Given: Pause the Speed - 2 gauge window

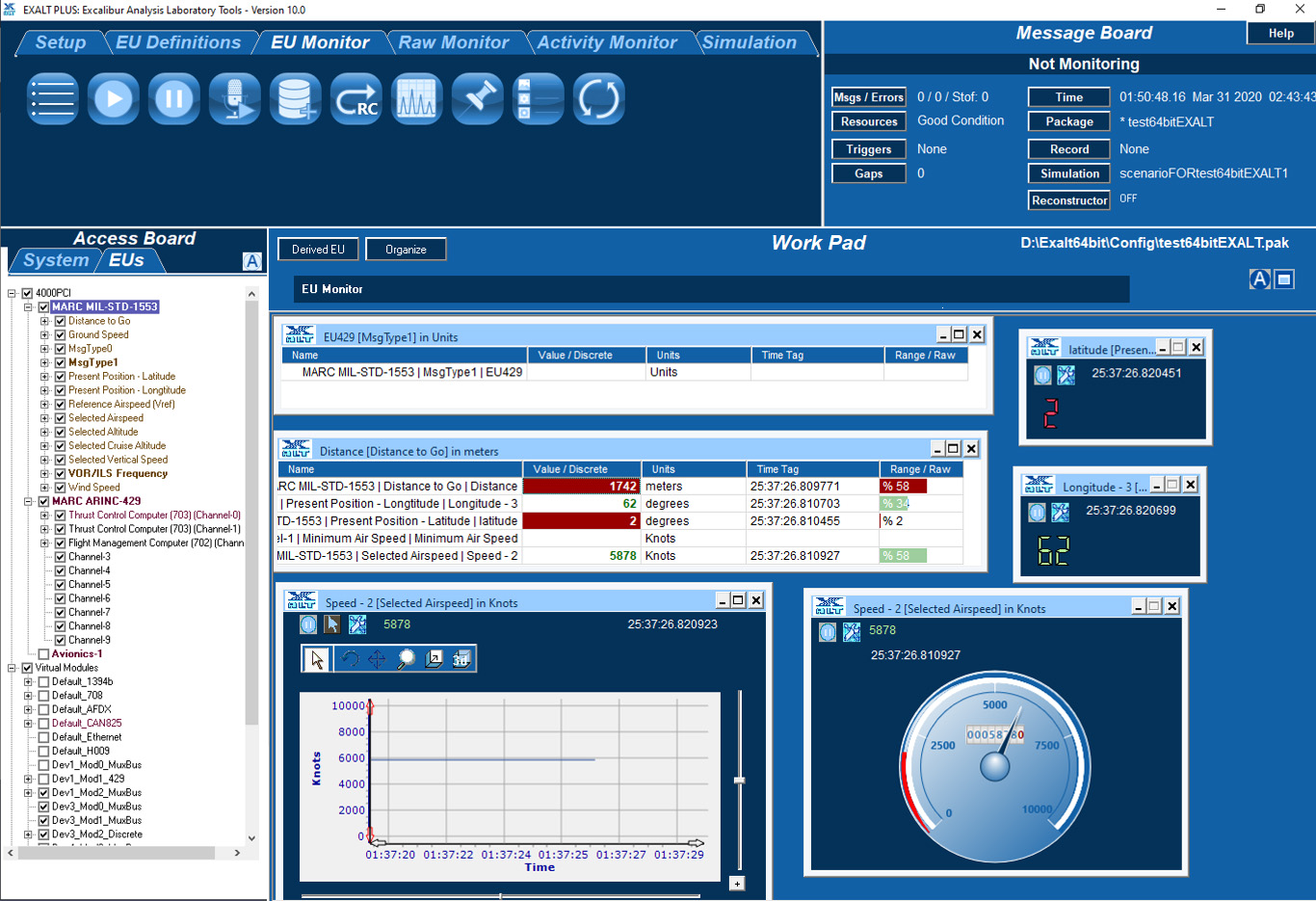Looking at the screenshot, I should coord(828,632).
